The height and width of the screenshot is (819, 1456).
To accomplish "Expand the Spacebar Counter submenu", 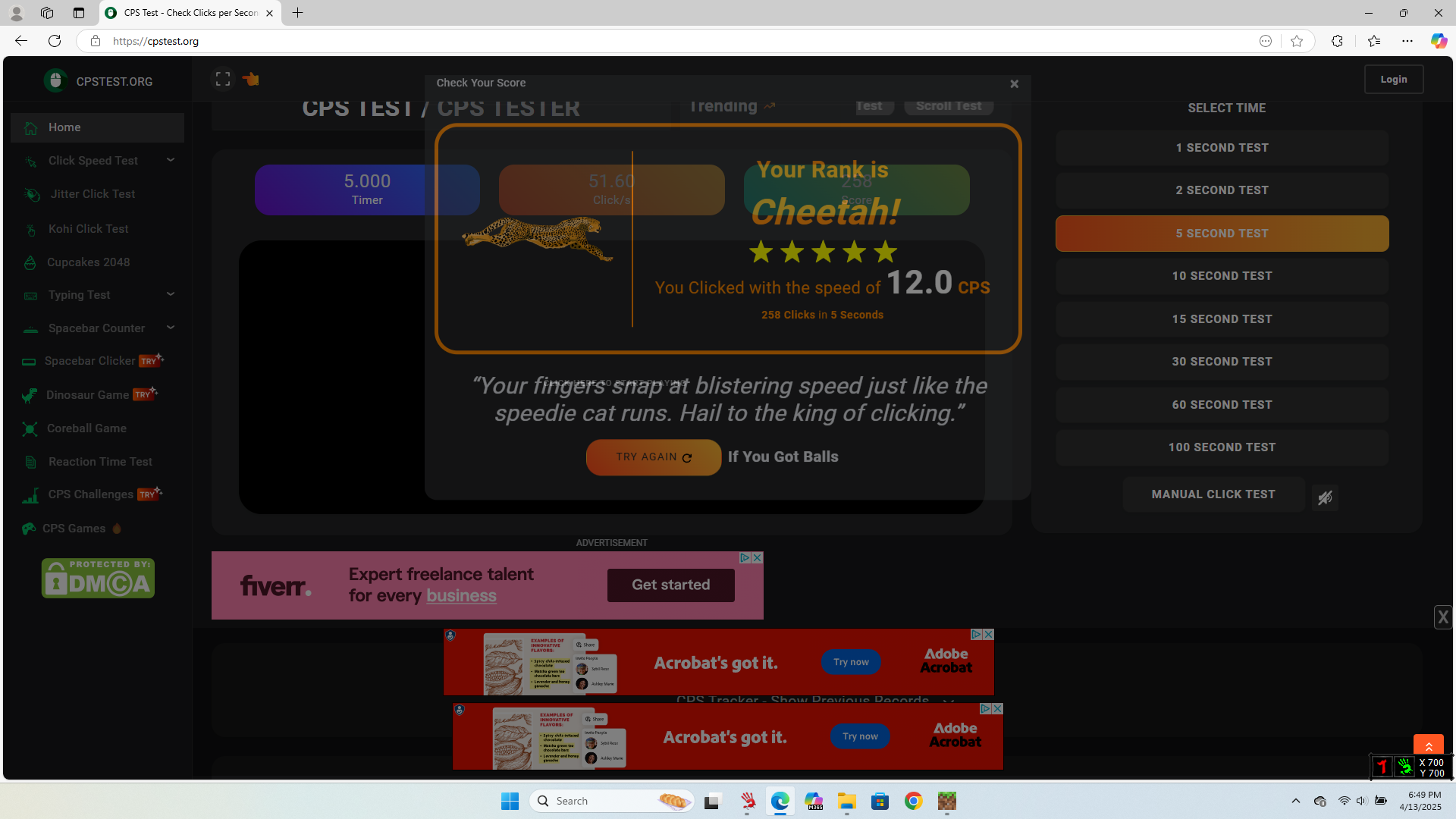I will (x=171, y=328).
